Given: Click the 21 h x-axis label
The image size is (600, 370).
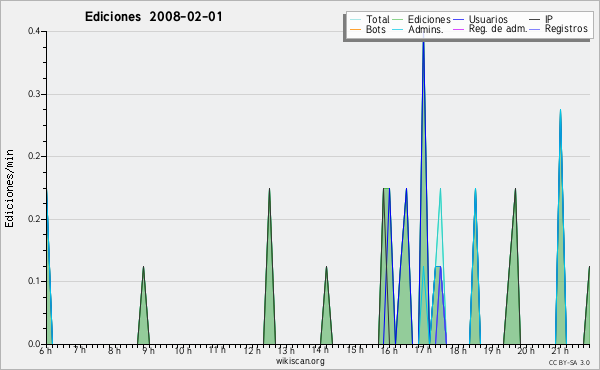Looking at the screenshot, I should click(x=560, y=350).
